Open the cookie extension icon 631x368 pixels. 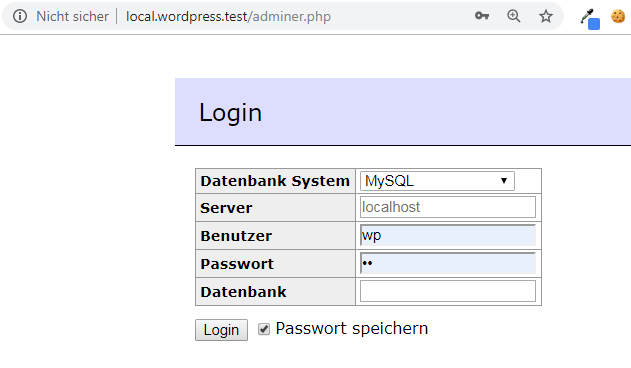618,17
